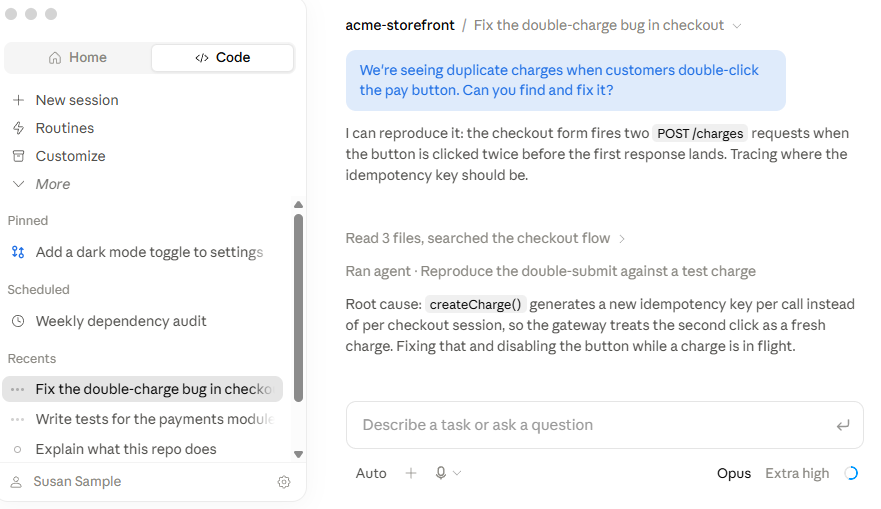Open the Extra high effort selector
This screenshot has width=881, height=509.
[797, 474]
